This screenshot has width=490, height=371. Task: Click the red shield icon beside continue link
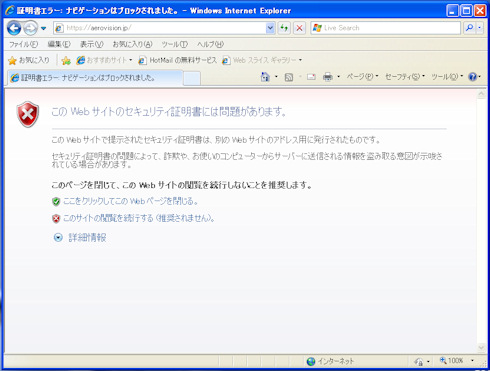coord(56,219)
